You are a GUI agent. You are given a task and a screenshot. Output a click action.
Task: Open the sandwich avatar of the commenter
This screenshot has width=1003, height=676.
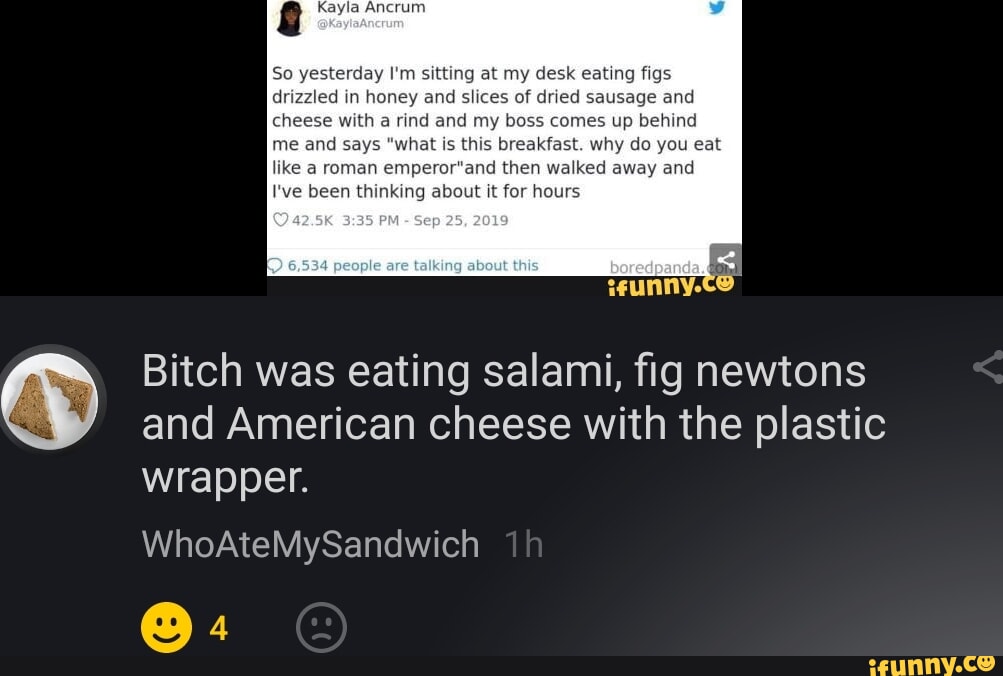coord(50,398)
